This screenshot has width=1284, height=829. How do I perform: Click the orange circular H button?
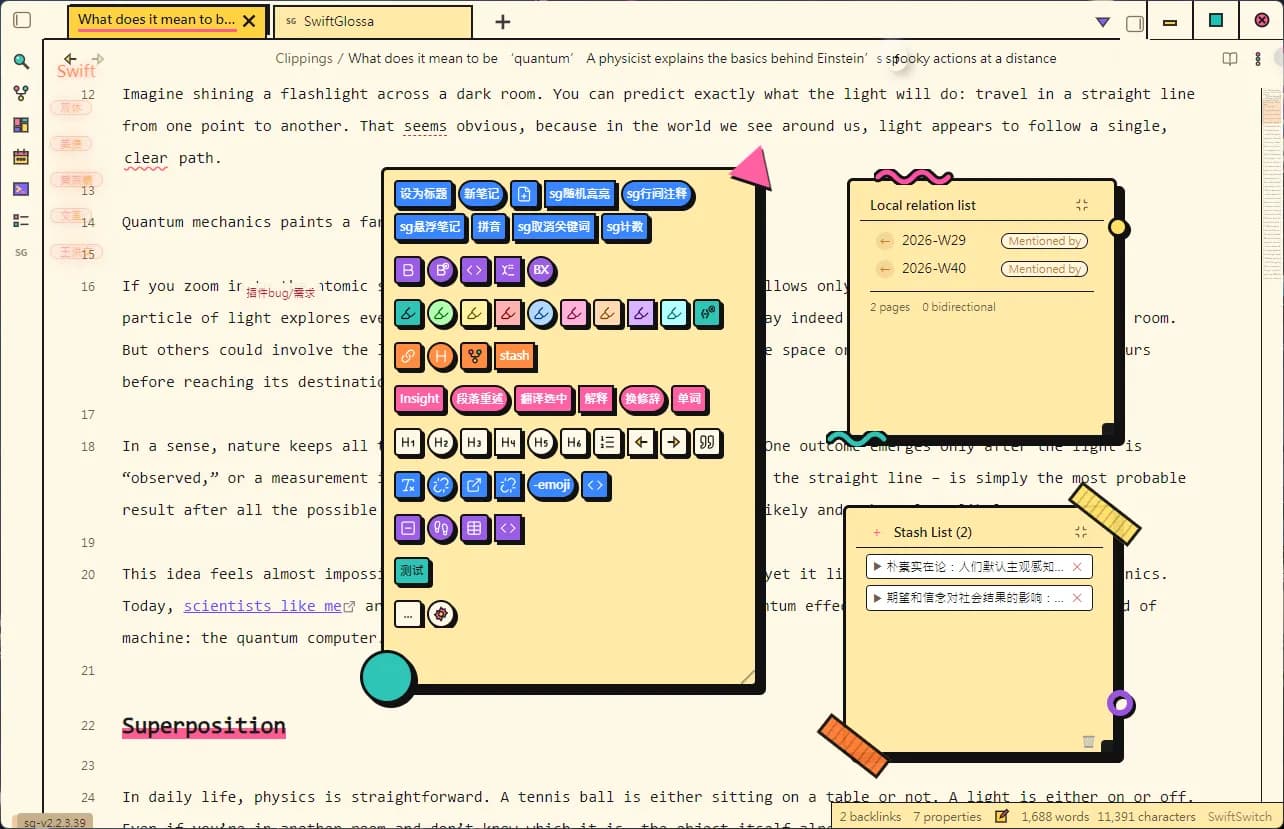click(440, 355)
